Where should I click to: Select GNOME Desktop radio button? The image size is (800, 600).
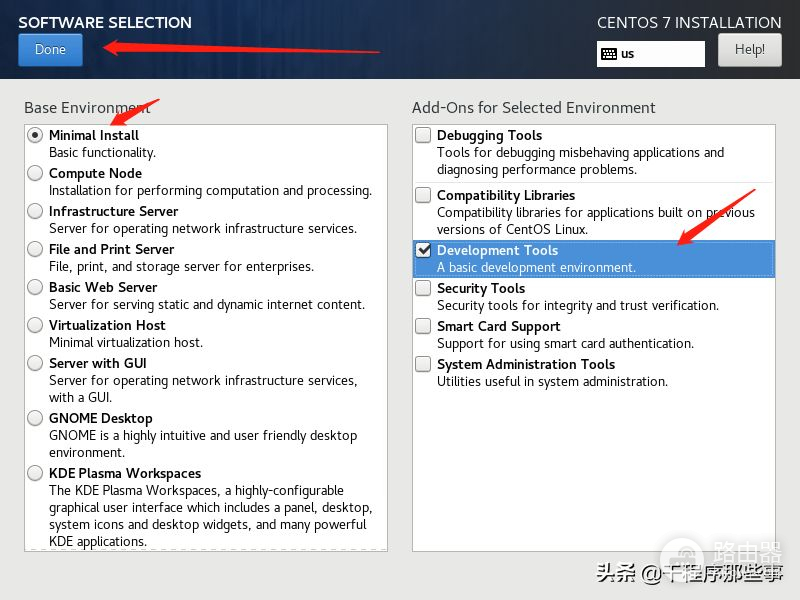click(x=36, y=418)
